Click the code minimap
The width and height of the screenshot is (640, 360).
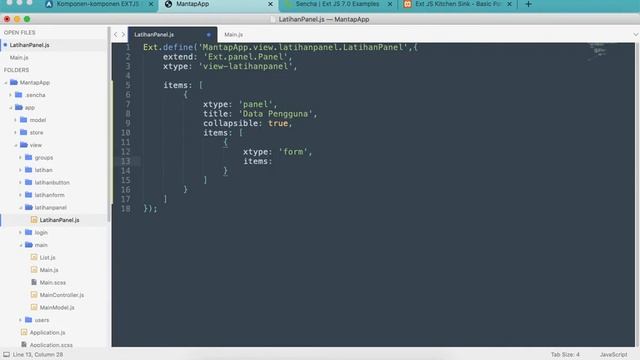tap(598, 51)
